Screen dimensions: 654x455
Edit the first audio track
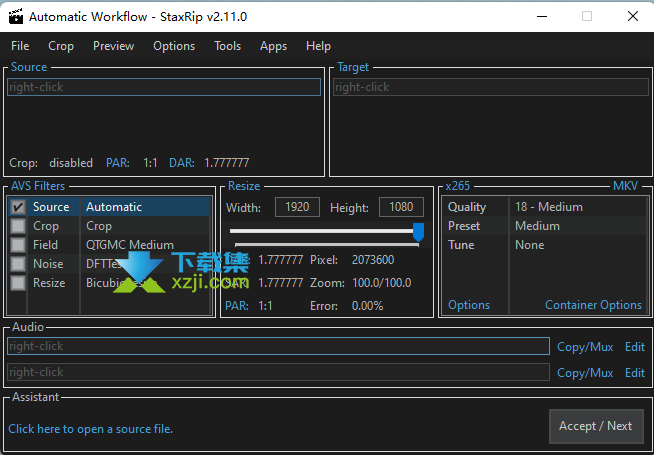[635, 347]
